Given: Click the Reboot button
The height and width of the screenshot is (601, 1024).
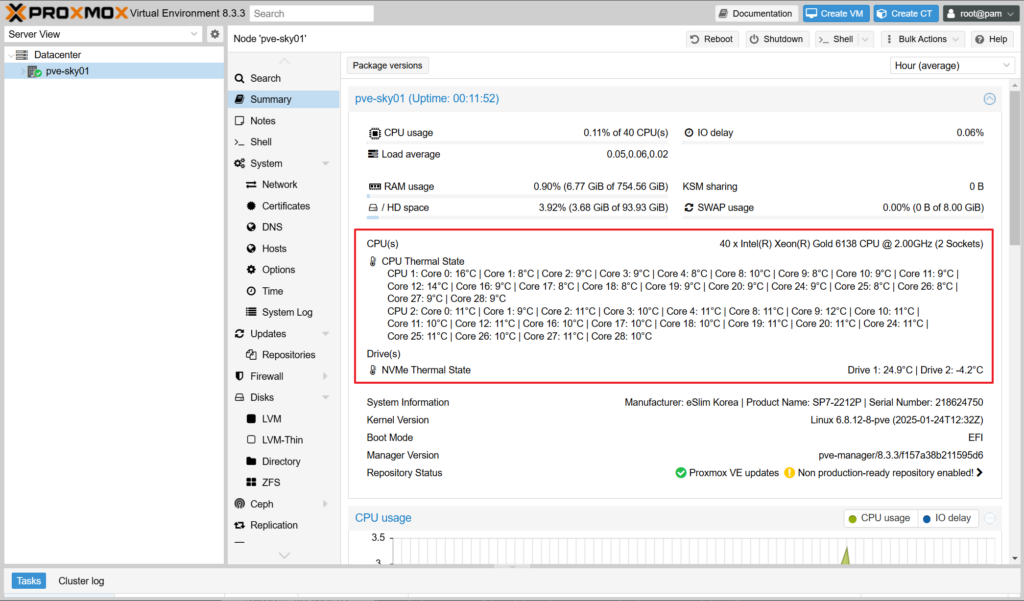Looking at the screenshot, I should 711,39.
